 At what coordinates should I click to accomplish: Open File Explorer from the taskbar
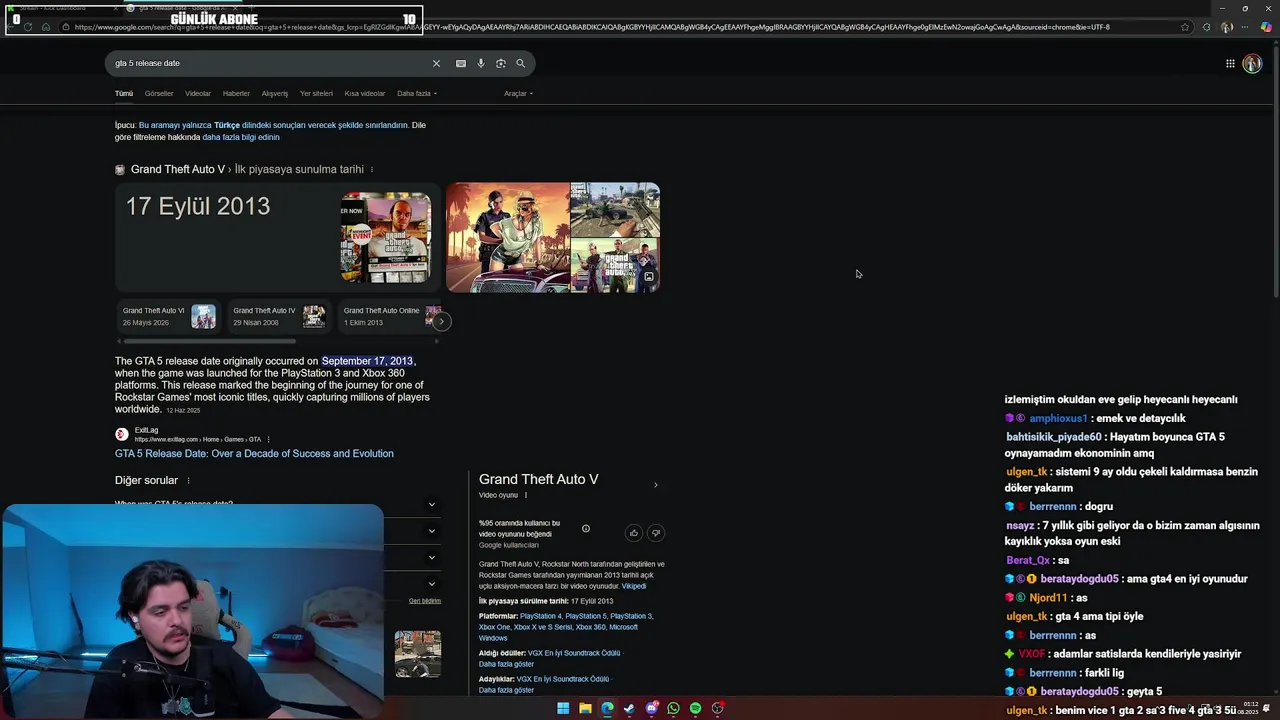[585, 708]
